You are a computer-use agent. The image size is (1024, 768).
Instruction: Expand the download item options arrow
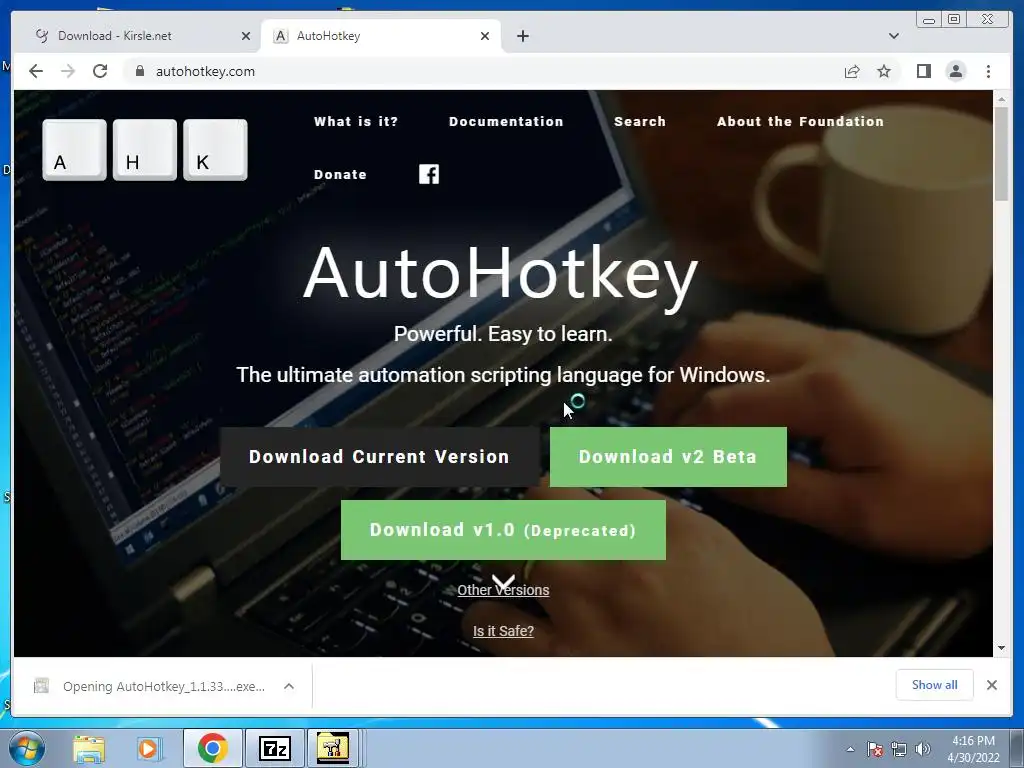[x=289, y=686]
